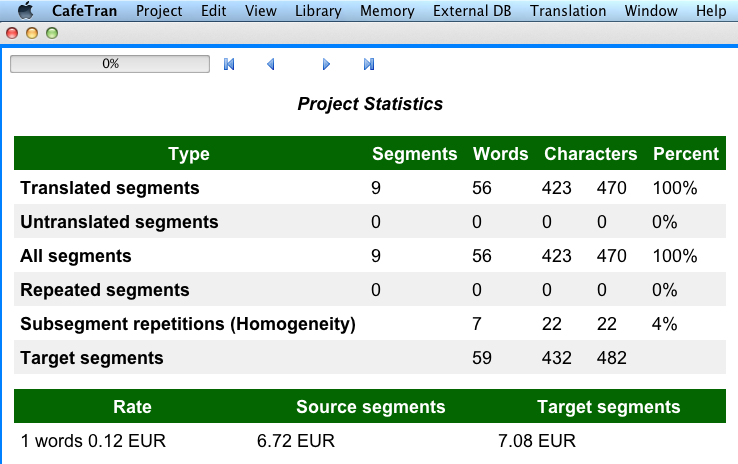738x464 pixels.
Task: Open the Apple menu
Action: click(x=25, y=11)
